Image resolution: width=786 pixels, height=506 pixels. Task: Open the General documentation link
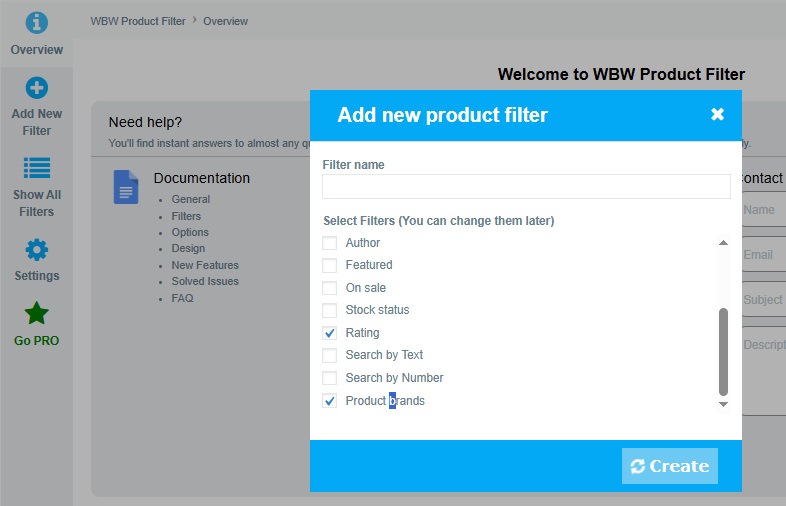click(190, 199)
